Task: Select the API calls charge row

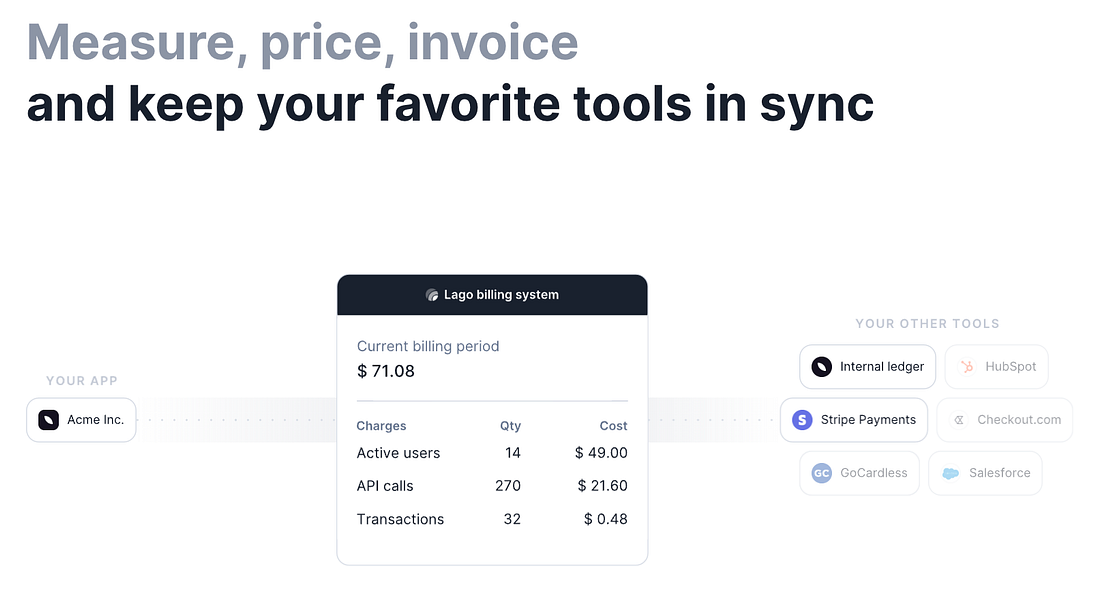Action: coord(492,486)
